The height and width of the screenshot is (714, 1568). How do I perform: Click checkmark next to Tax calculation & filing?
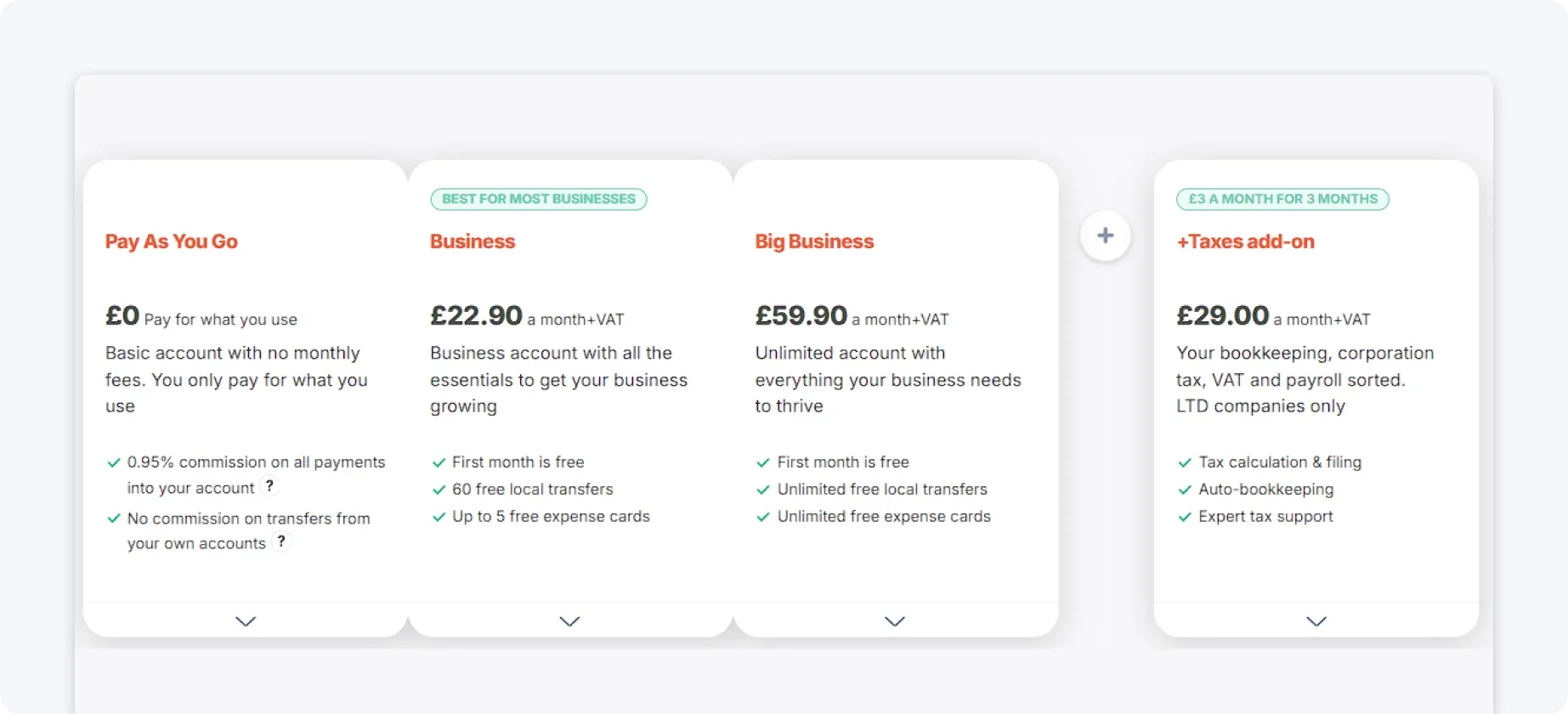pyautogui.click(x=1185, y=462)
